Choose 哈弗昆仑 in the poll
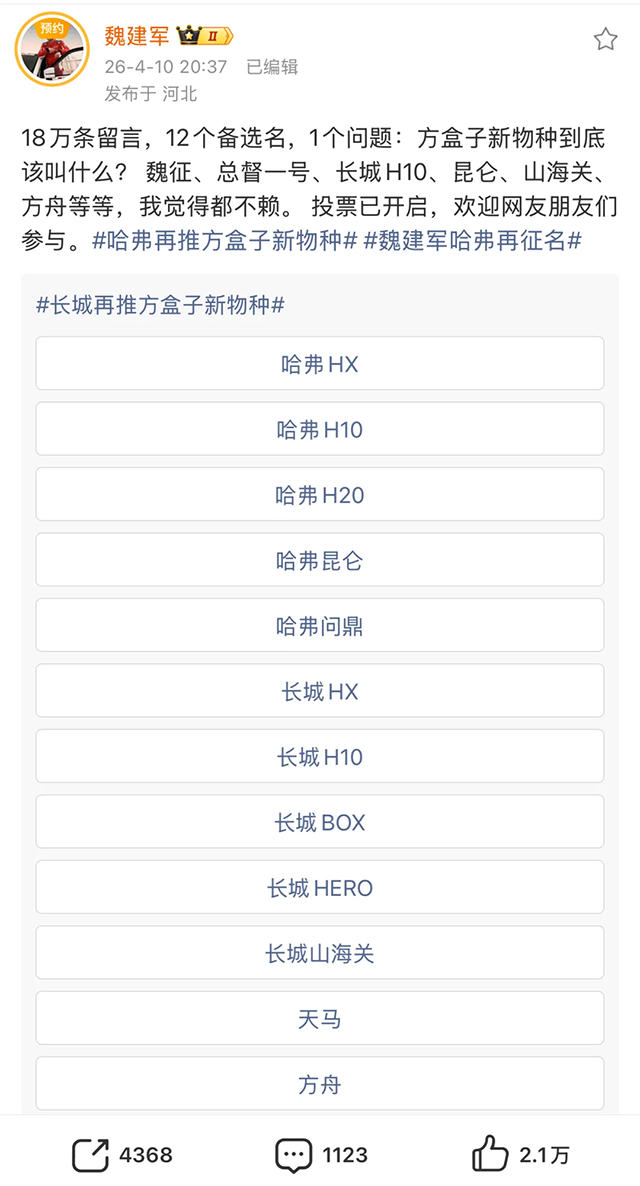 pyautogui.click(x=320, y=561)
